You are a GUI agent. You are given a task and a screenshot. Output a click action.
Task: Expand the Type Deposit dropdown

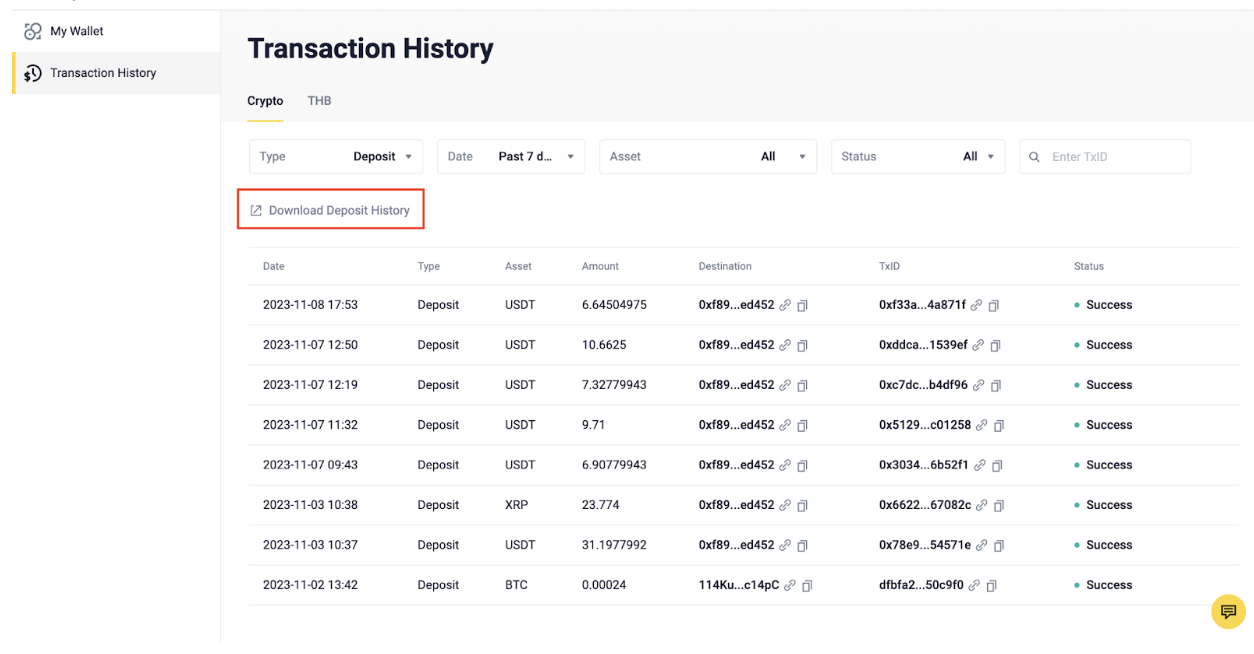click(336, 157)
